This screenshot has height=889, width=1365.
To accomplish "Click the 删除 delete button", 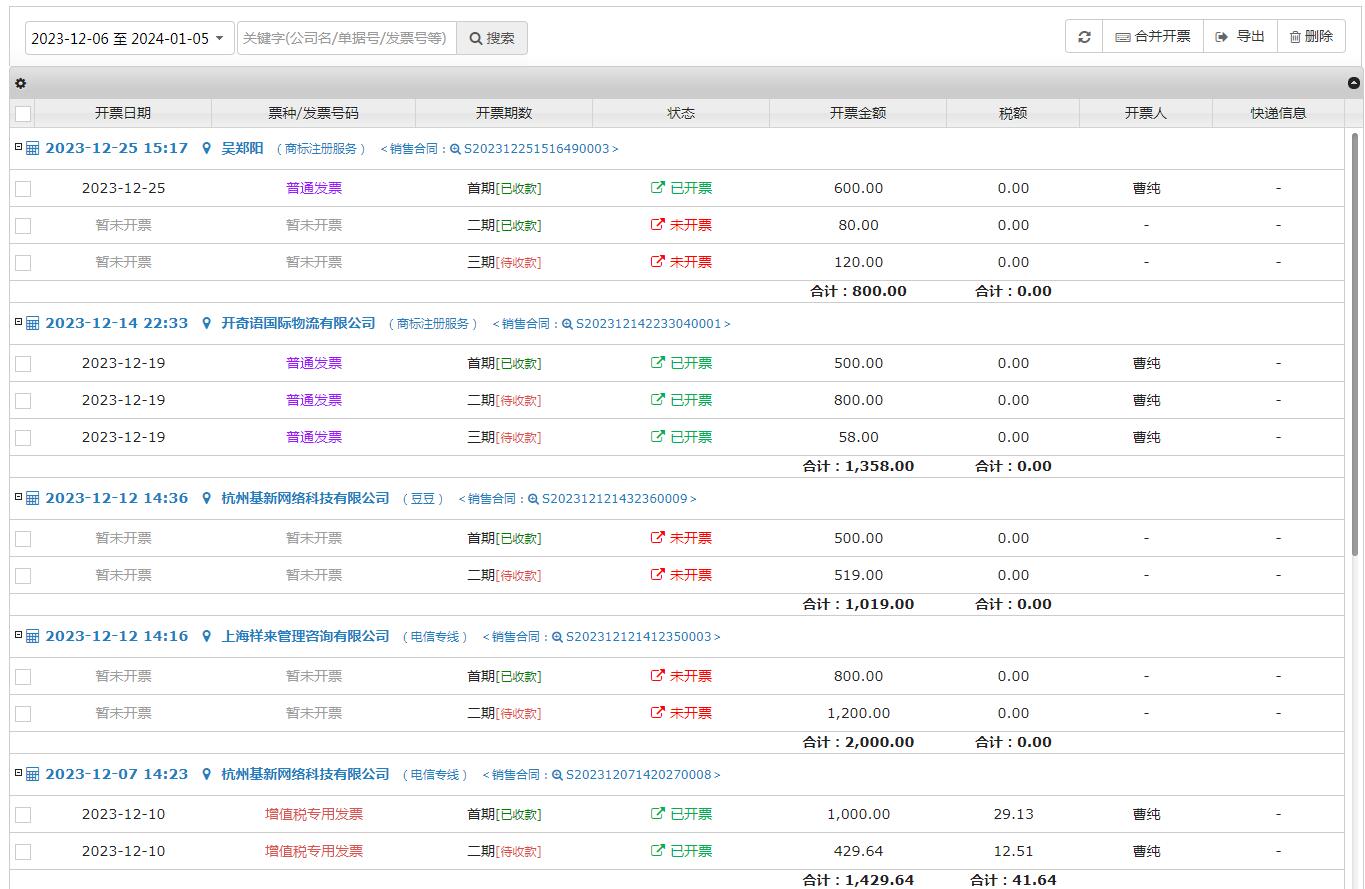I will tap(1311, 36).
